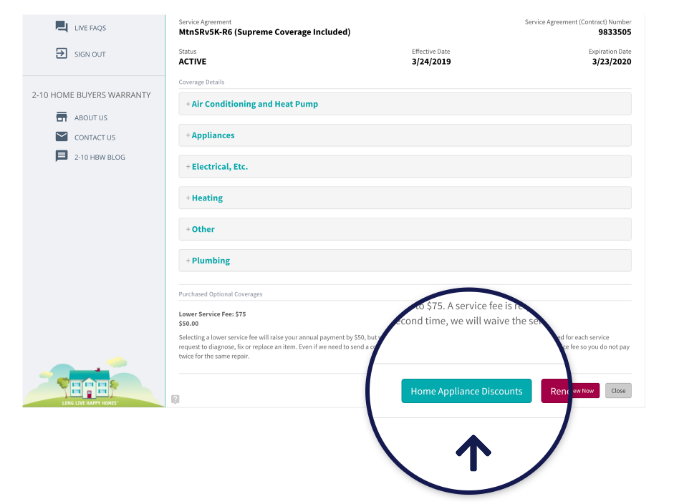
Task: Expand the Heating coverage details
Action: (206, 198)
